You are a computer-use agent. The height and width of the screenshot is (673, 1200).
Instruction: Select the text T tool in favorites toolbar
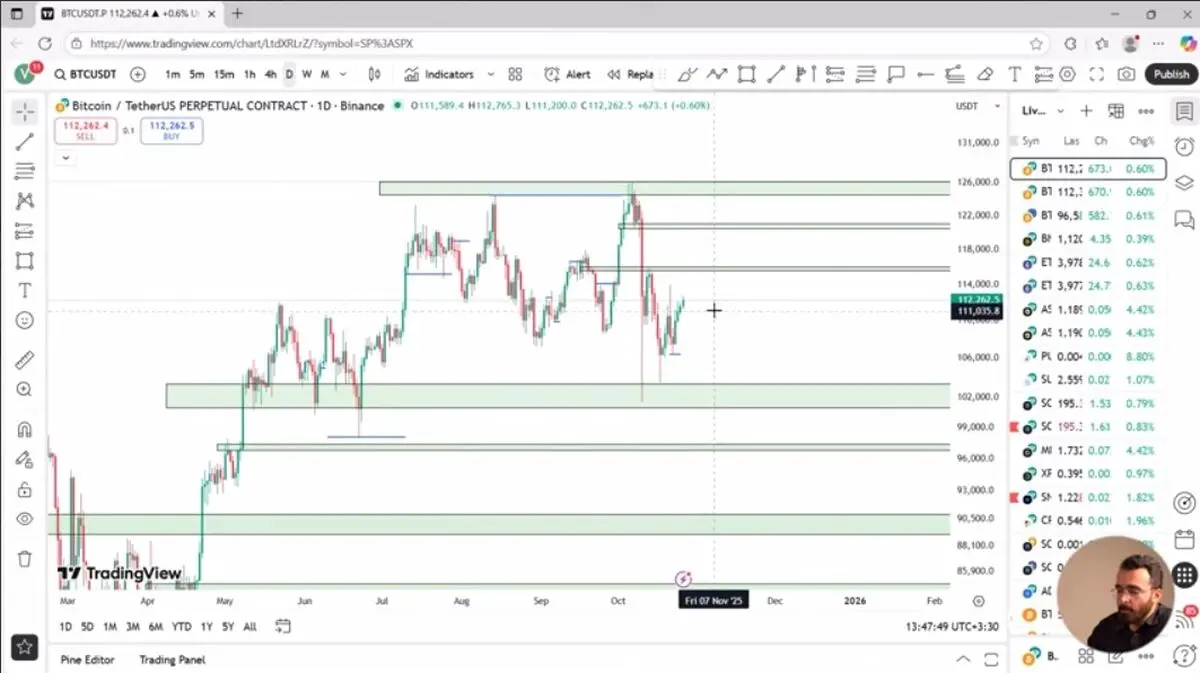(1015, 74)
